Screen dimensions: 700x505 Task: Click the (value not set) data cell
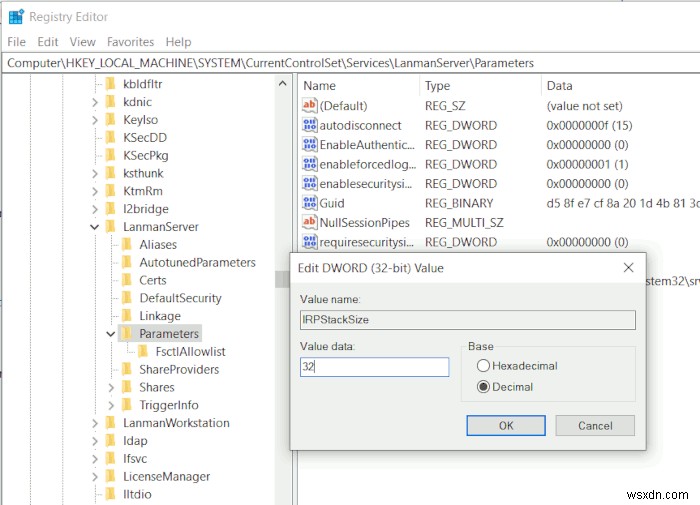click(x=584, y=106)
